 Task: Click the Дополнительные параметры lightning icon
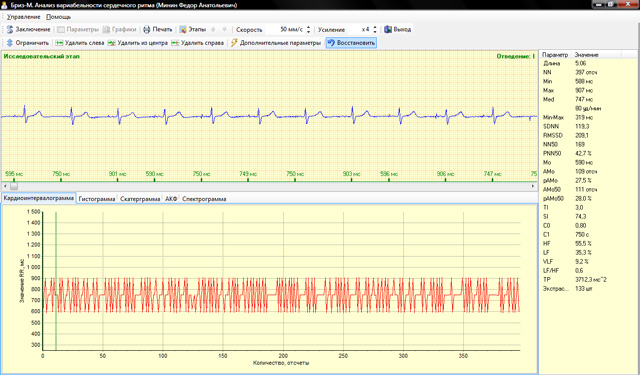coord(234,42)
